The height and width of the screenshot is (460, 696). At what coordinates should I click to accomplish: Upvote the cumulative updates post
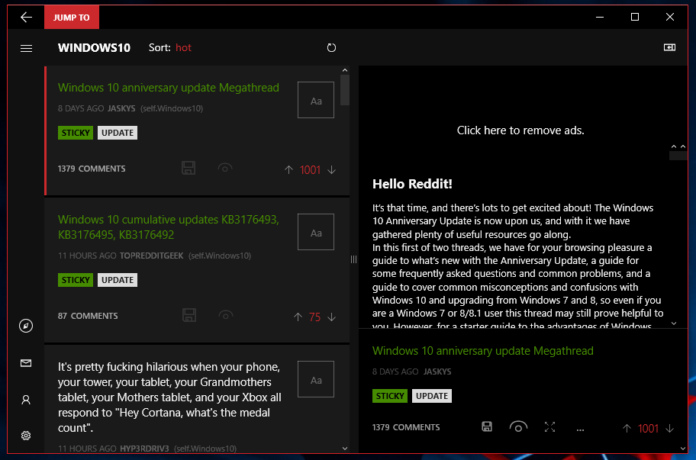click(298, 317)
